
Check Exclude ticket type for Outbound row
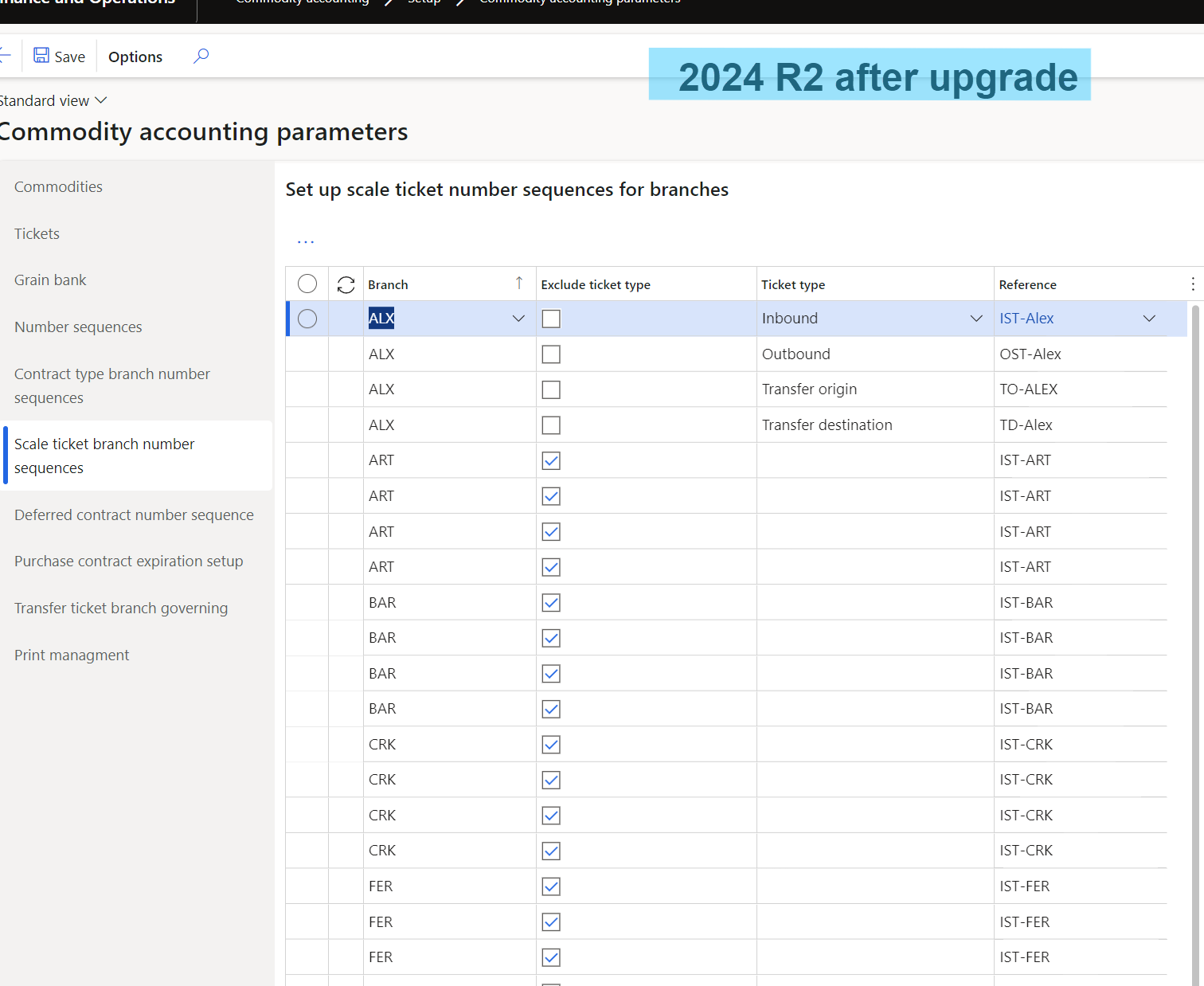[x=551, y=354]
